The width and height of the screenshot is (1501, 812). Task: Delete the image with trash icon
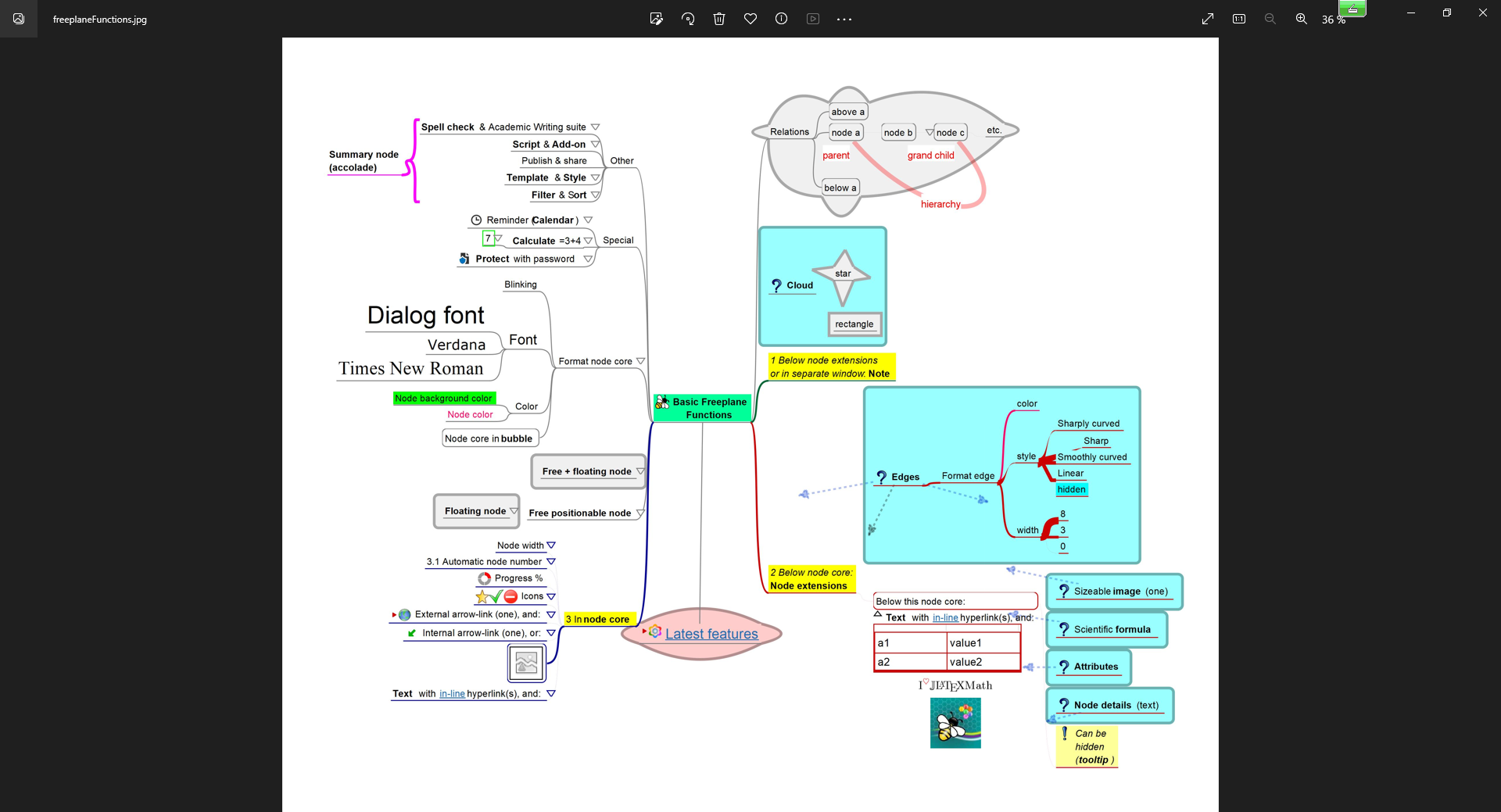pyautogui.click(x=719, y=19)
